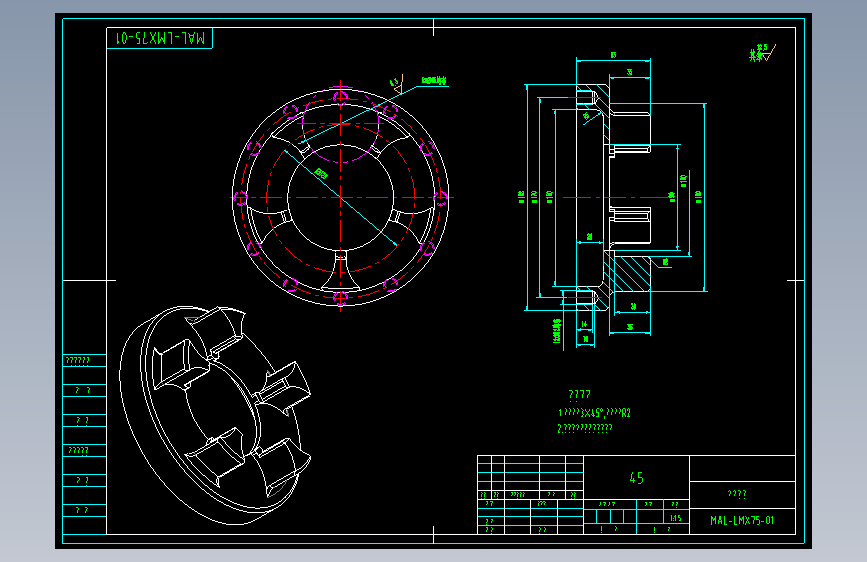
Task: Select the 1:15 scale value in title block
Action: click(676, 518)
